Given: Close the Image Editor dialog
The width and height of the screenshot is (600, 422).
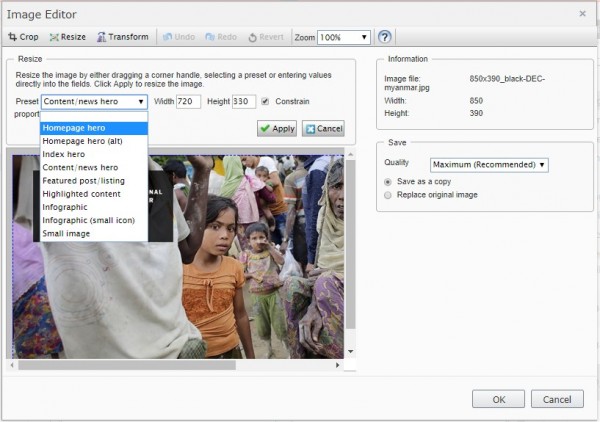Looking at the screenshot, I should pyautogui.click(x=582, y=14).
